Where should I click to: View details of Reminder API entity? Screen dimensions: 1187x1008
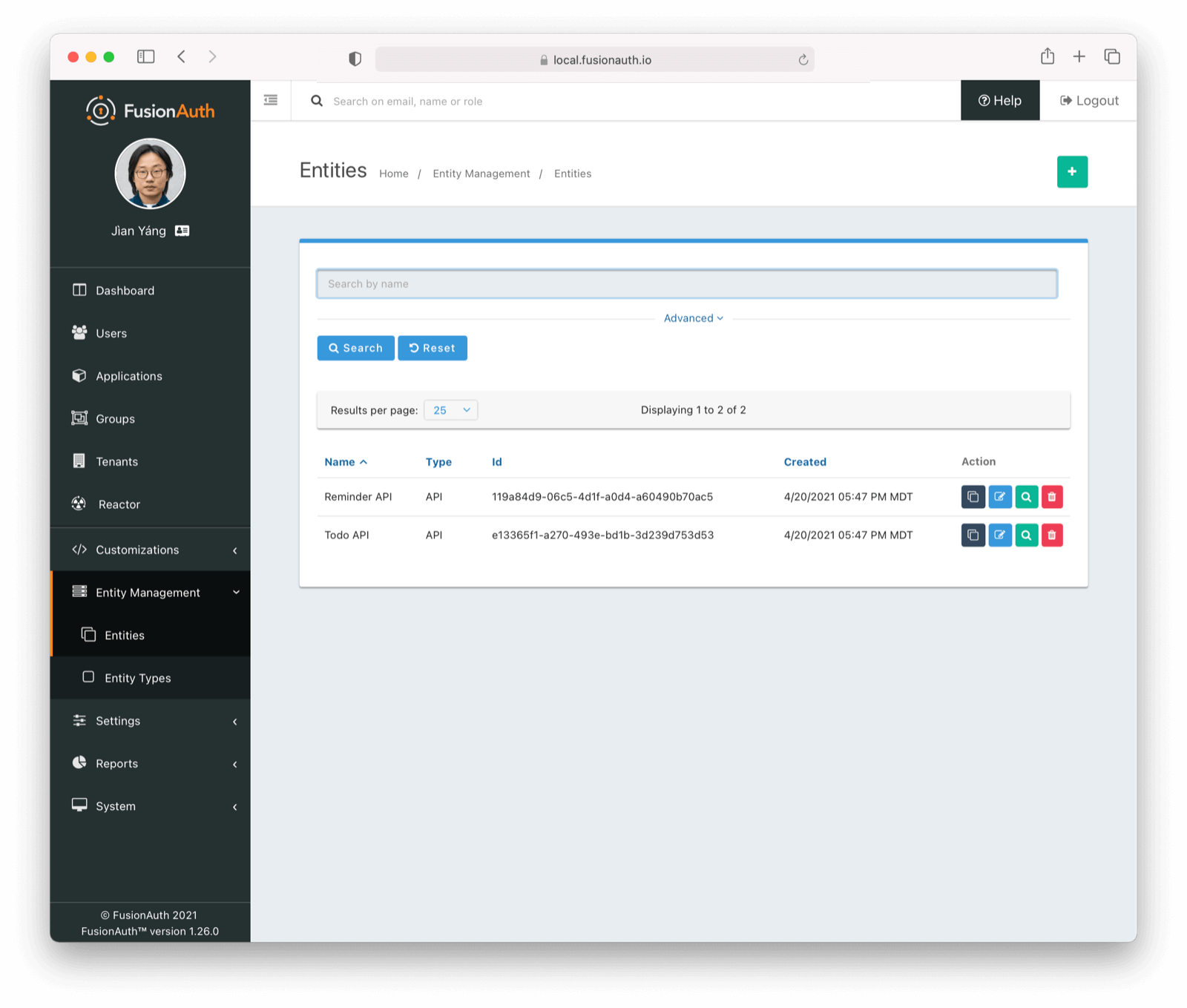pyautogui.click(x=1026, y=497)
